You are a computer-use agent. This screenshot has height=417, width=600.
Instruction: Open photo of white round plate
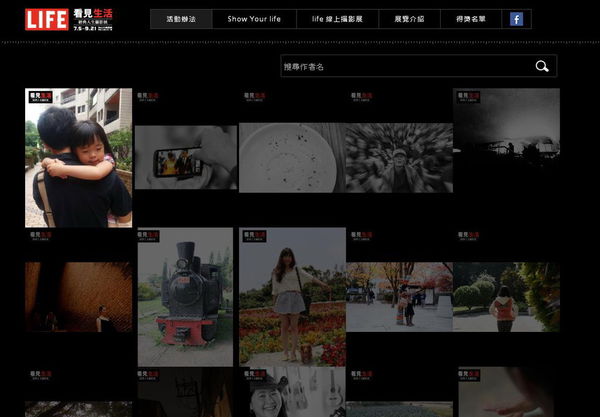(291, 158)
